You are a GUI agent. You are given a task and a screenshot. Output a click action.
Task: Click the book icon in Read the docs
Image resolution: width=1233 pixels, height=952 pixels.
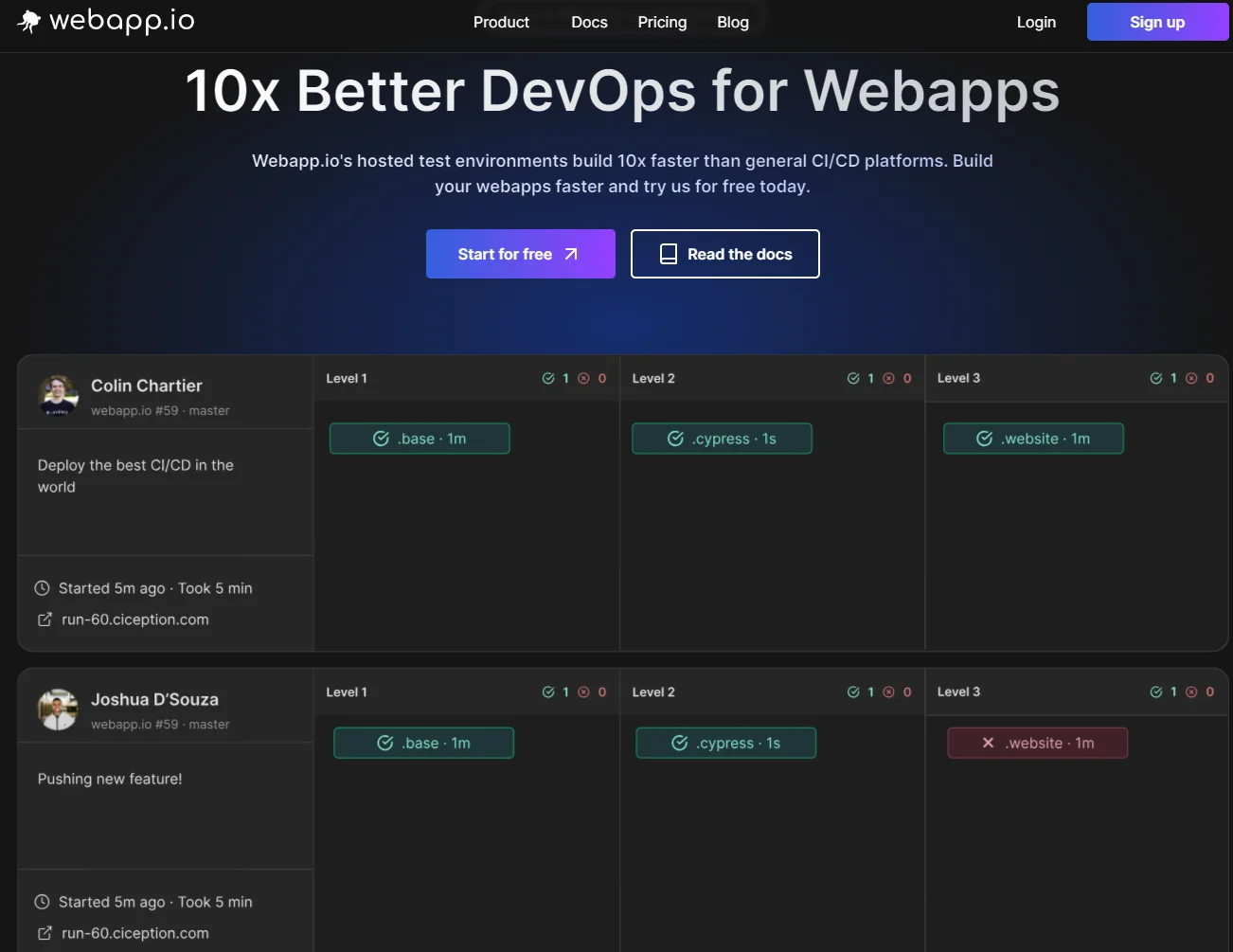tap(669, 254)
